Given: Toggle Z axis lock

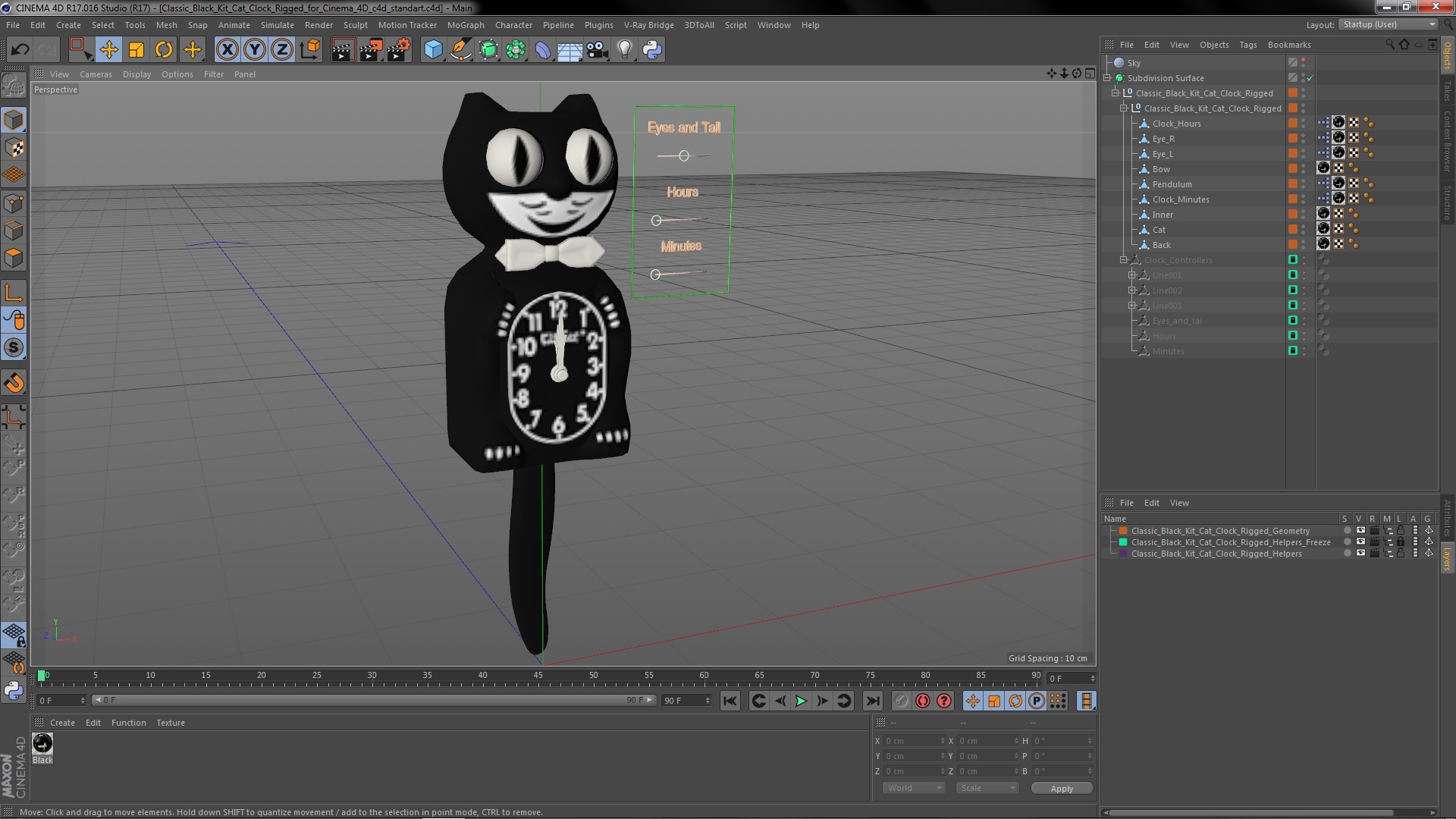Looking at the screenshot, I should (x=282, y=50).
